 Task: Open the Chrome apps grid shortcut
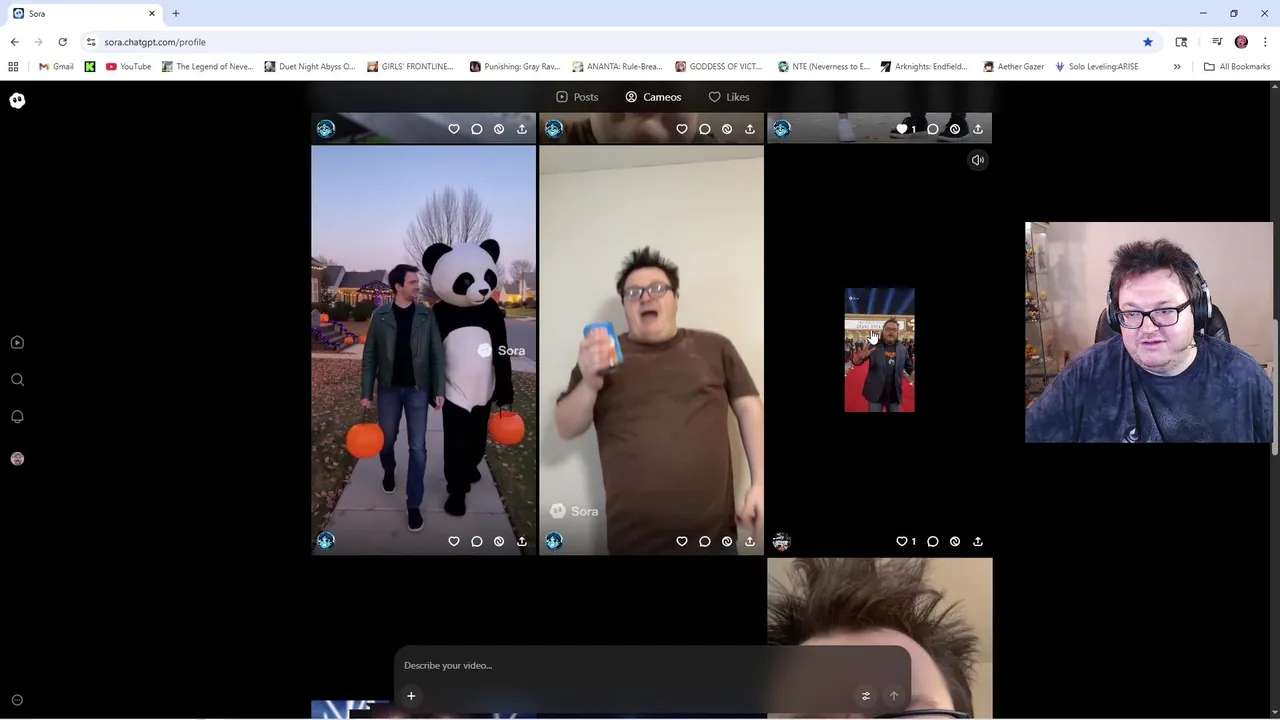point(13,67)
